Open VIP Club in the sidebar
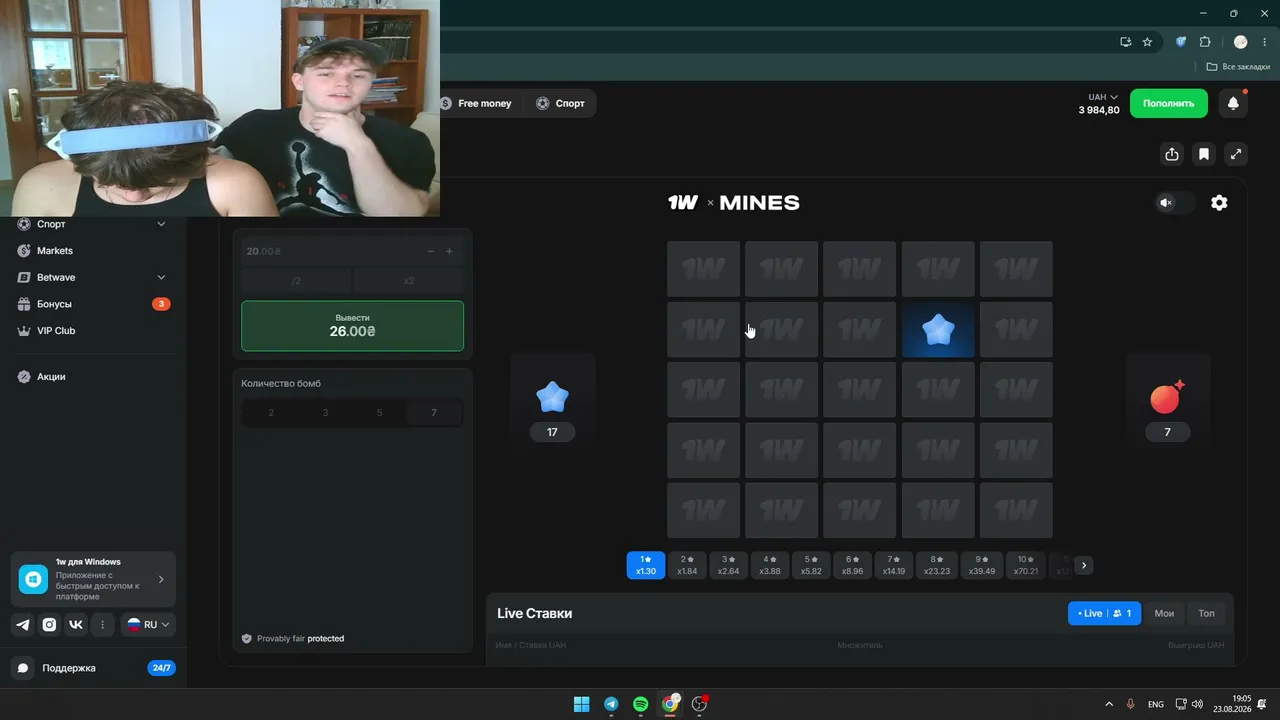This screenshot has height=720, width=1280. pyautogui.click(x=56, y=330)
